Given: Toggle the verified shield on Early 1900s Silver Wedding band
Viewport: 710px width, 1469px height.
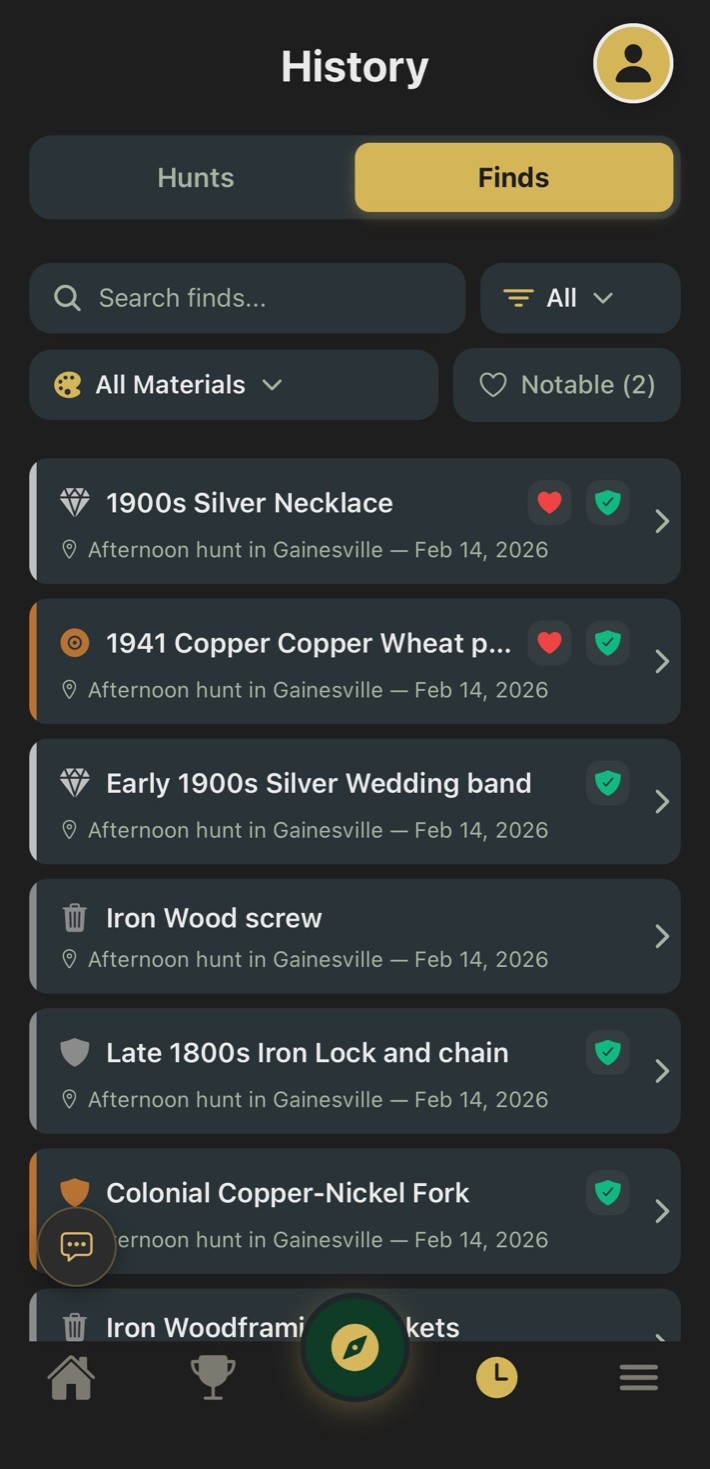Looking at the screenshot, I should [x=607, y=783].
